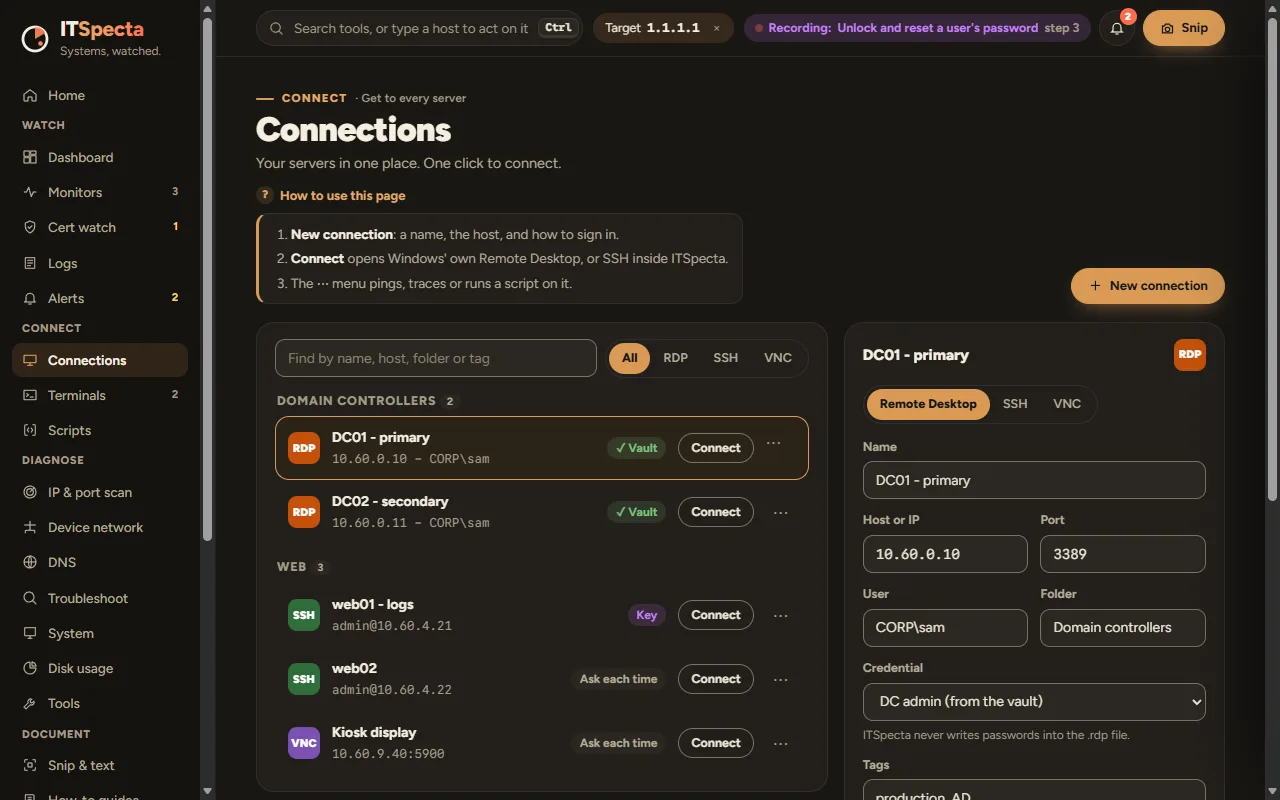
Task: Collapse the How to use this page help
Action: (x=331, y=196)
